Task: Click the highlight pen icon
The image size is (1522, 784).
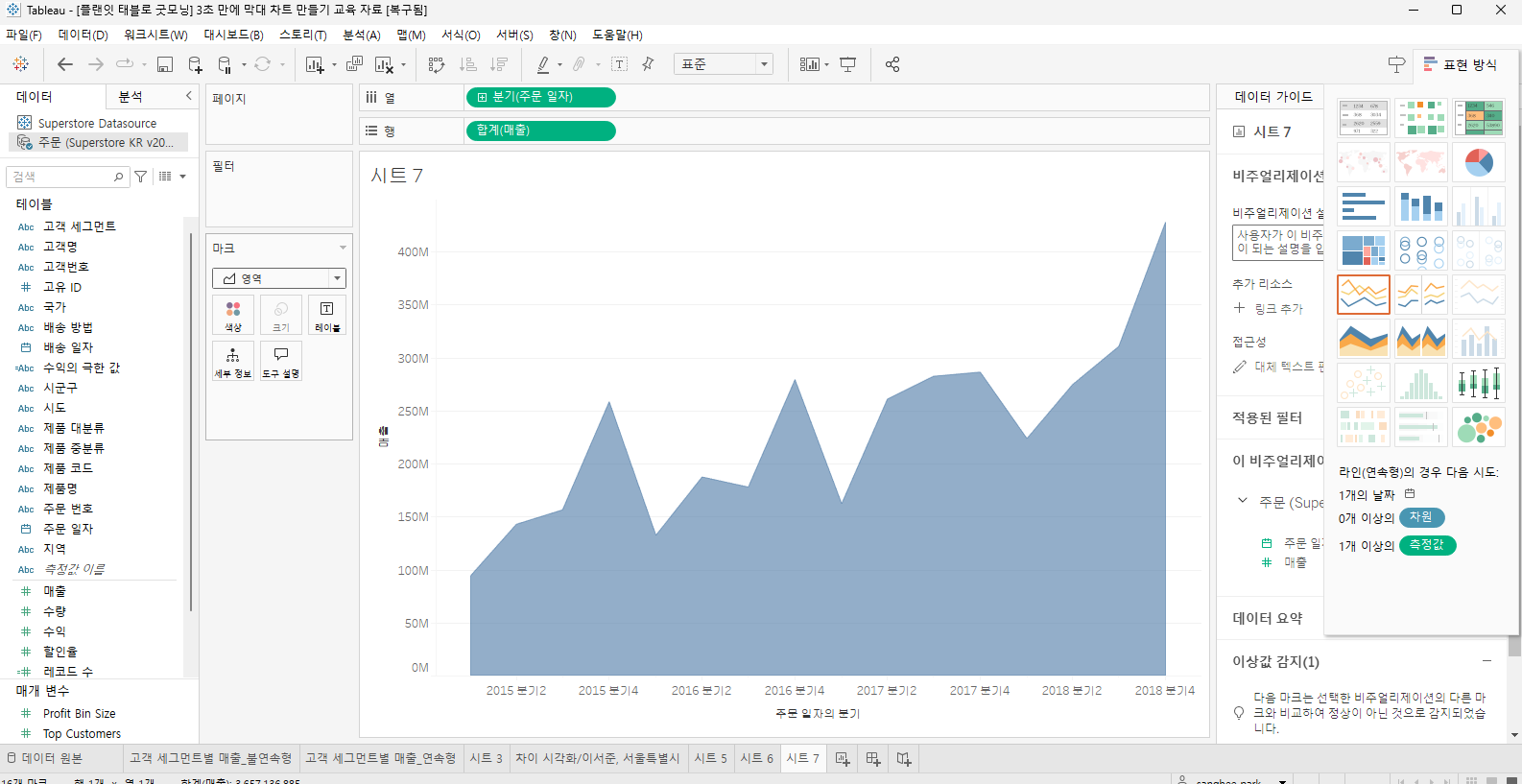Action: (543, 64)
